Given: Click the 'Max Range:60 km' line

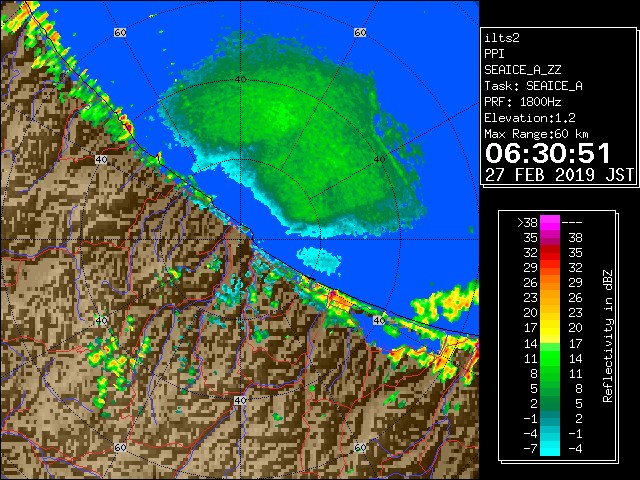Looking at the screenshot, I should point(536,134).
